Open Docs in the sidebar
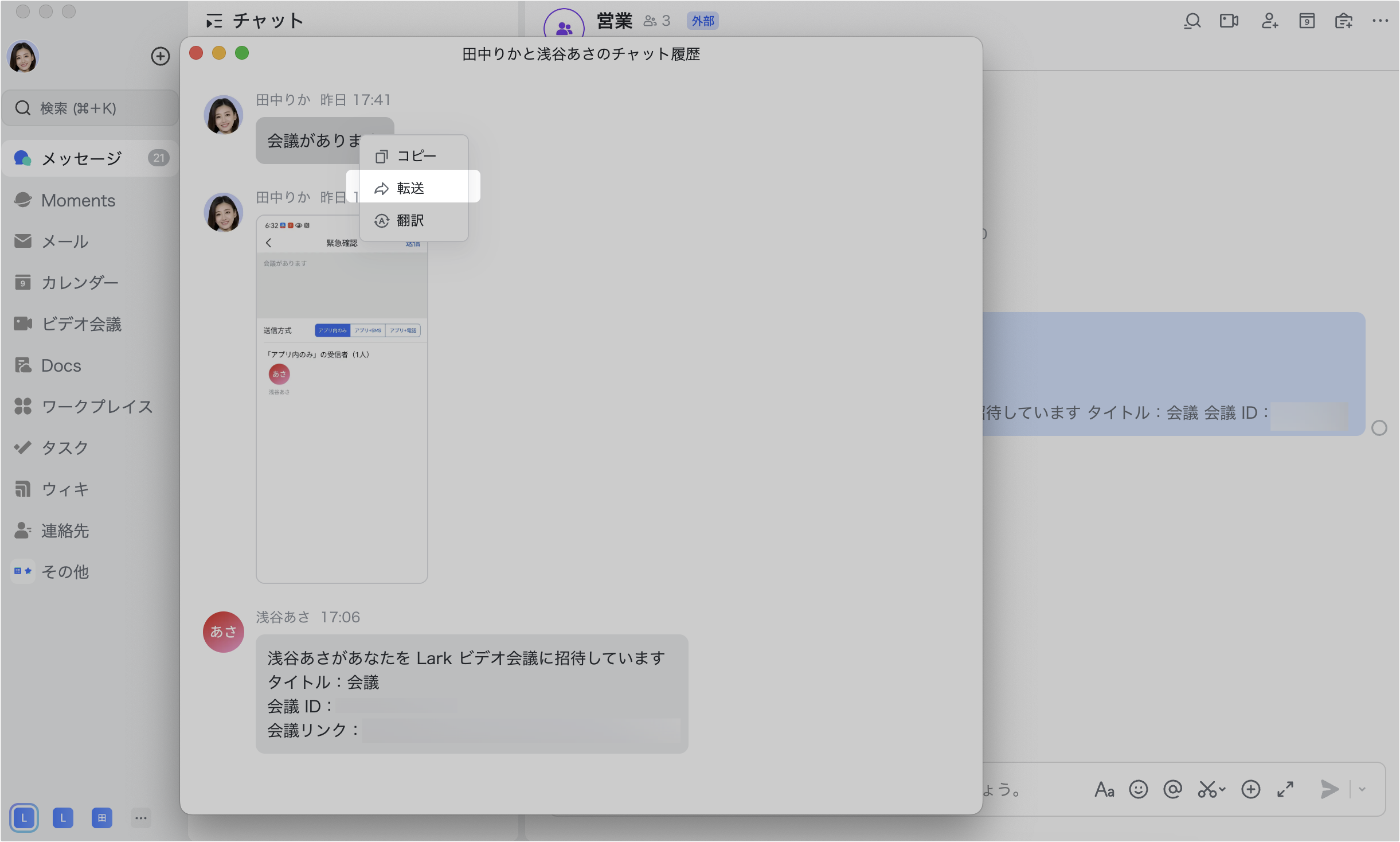The width and height of the screenshot is (1400, 842). 91,365
